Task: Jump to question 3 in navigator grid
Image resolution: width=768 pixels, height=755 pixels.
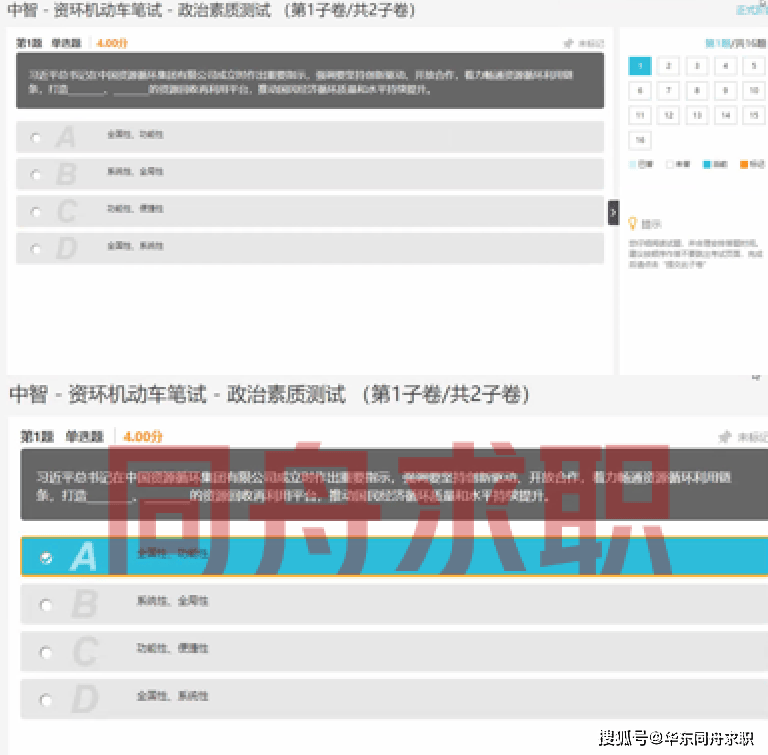Action: 697,66
